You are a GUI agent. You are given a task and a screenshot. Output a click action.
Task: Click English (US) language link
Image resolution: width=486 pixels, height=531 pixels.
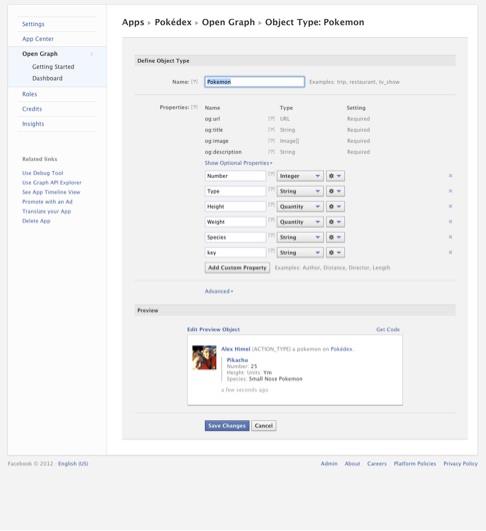73,464
